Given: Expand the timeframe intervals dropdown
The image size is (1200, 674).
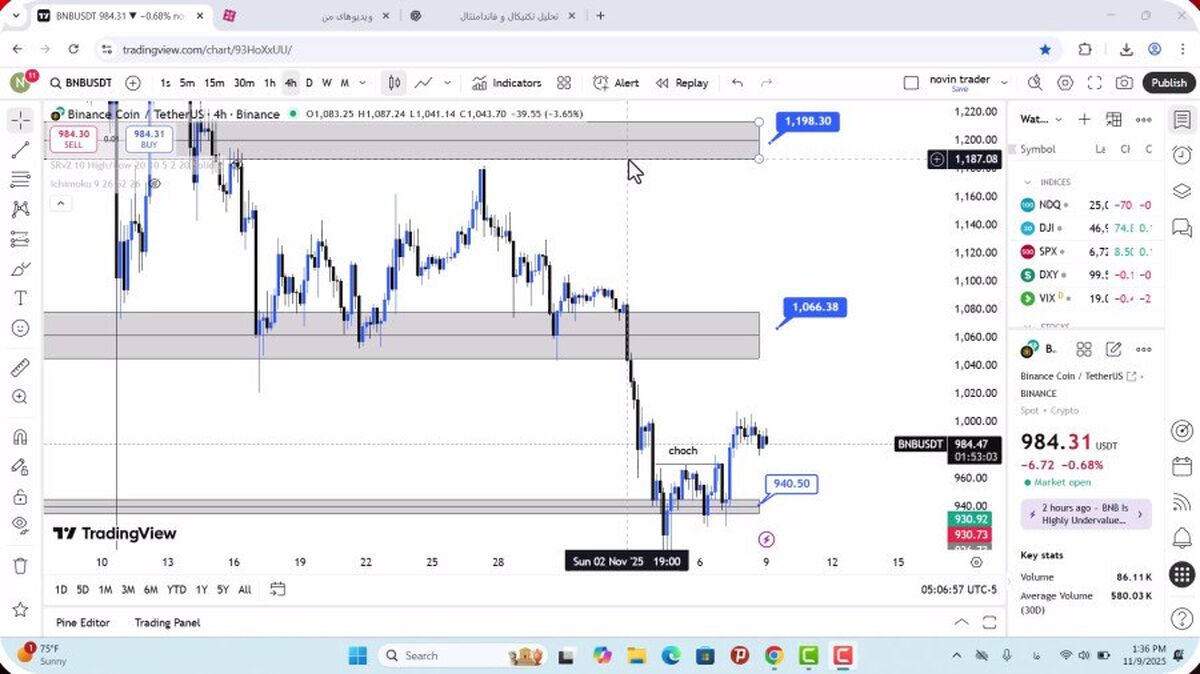Looking at the screenshot, I should point(362,83).
